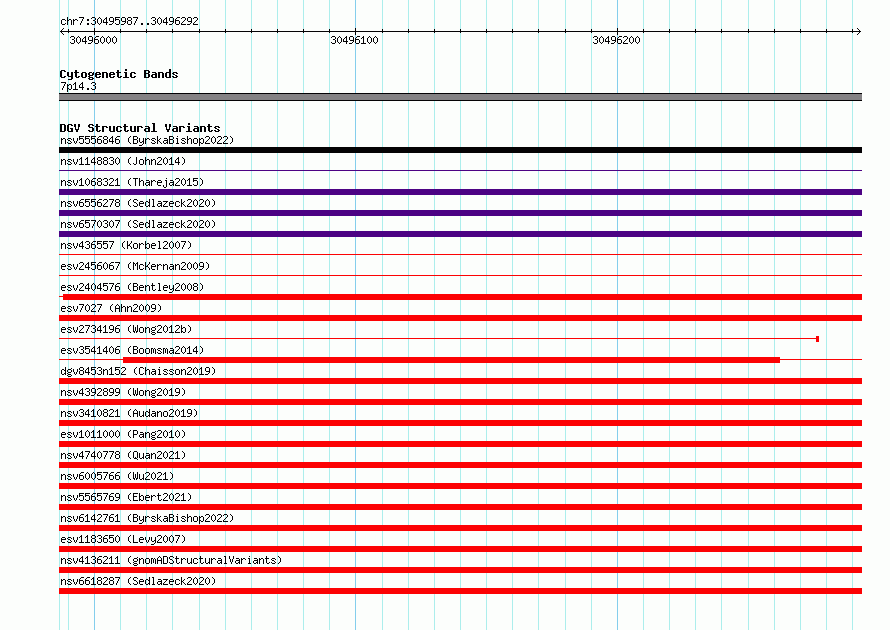Click the nsv5556846 (ByrskaBishop2022) label
The image size is (890, 630).
click(147, 140)
